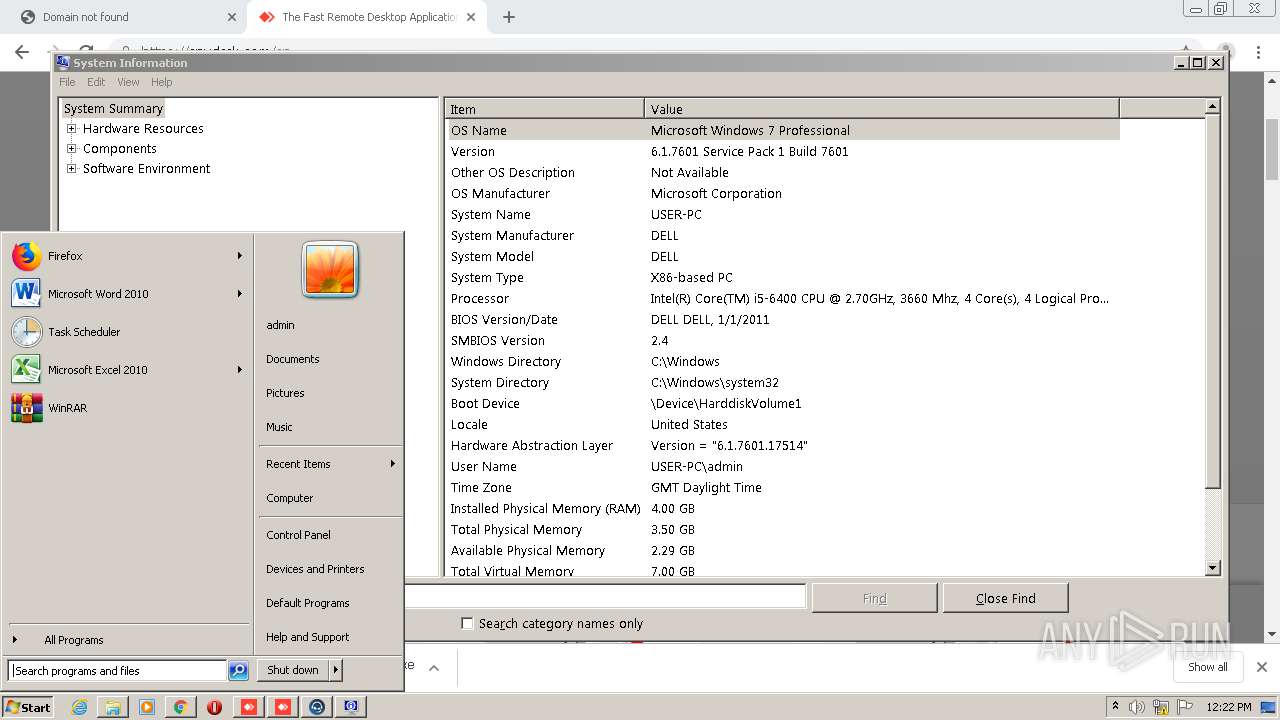The image size is (1280, 720).
Task: Open the Help menu in System Information
Action: (162, 82)
